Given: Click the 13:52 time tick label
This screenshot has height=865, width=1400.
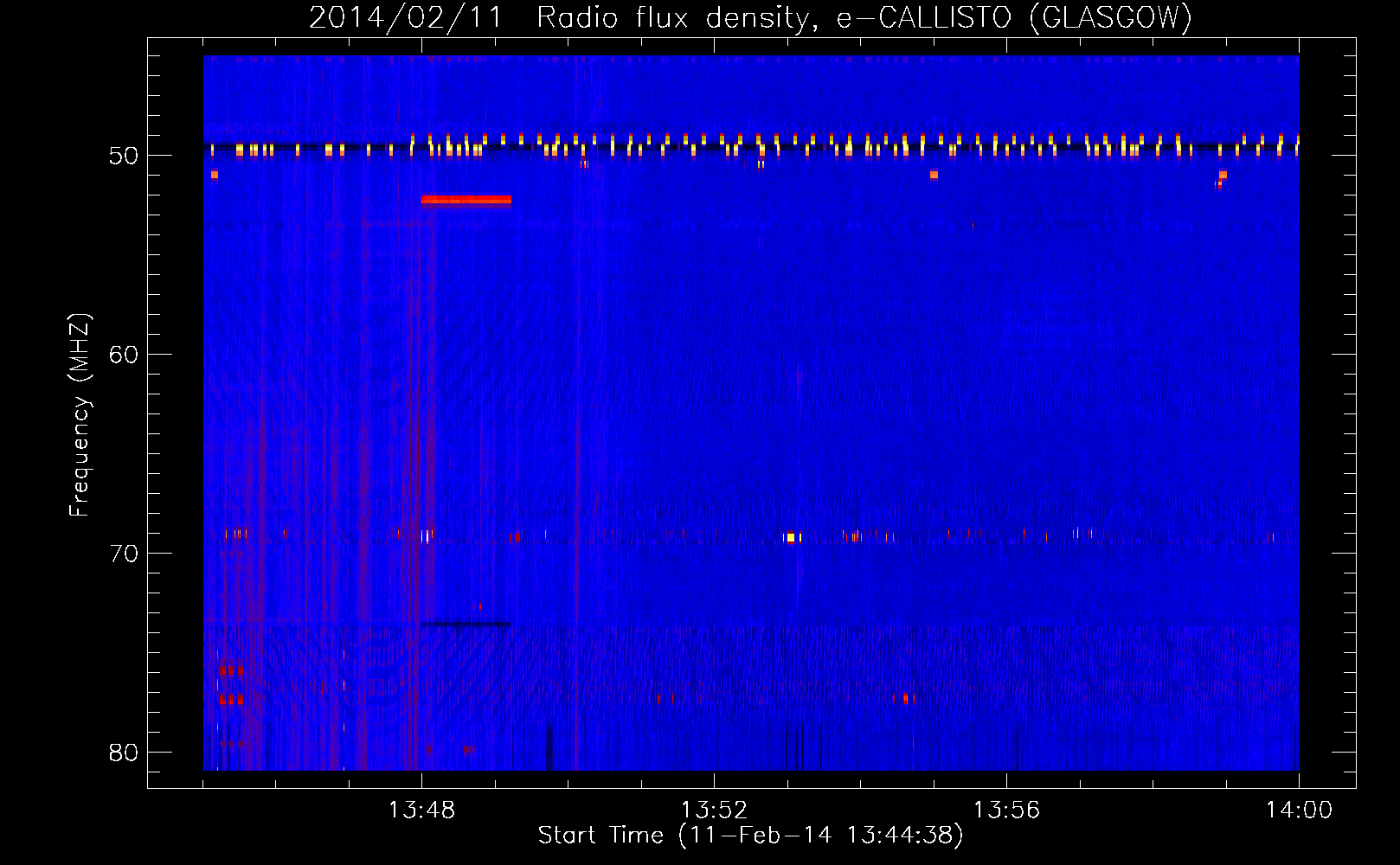Looking at the screenshot, I should pos(714,811).
